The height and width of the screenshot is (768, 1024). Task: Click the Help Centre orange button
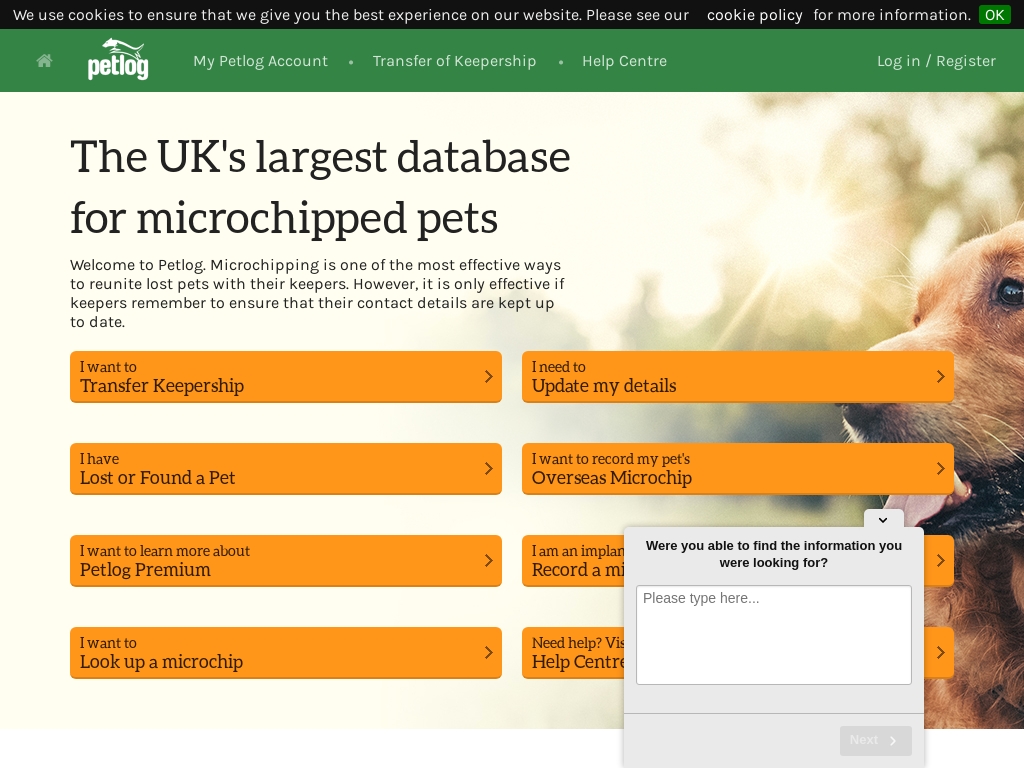point(573,653)
